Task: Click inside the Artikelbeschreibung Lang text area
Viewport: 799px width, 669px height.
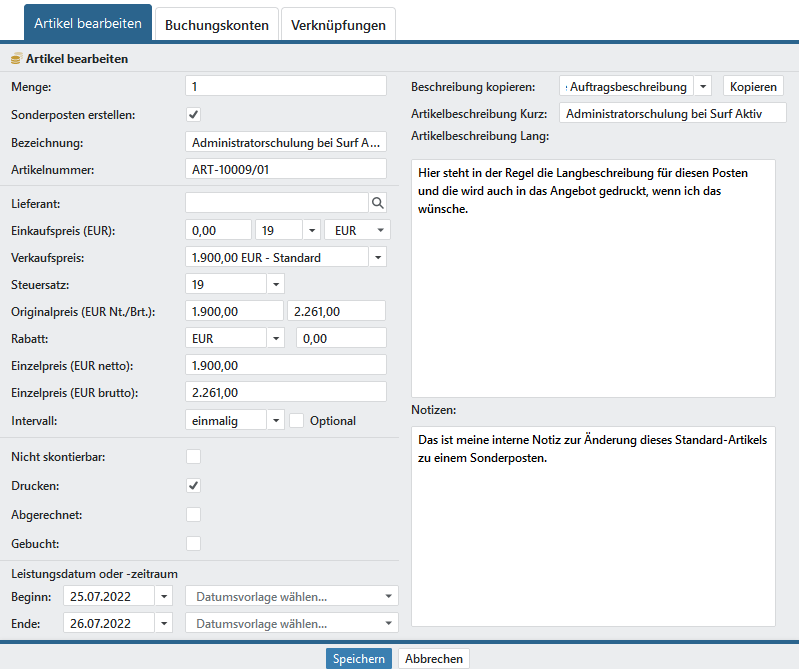Action: click(593, 278)
